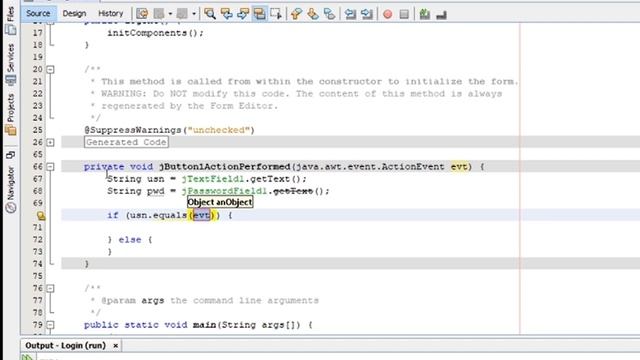The width and height of the screenshot is (640, 360).
Task: Click @SuppressWarnings annotation on line 25
Action: (x=133, y=130)
